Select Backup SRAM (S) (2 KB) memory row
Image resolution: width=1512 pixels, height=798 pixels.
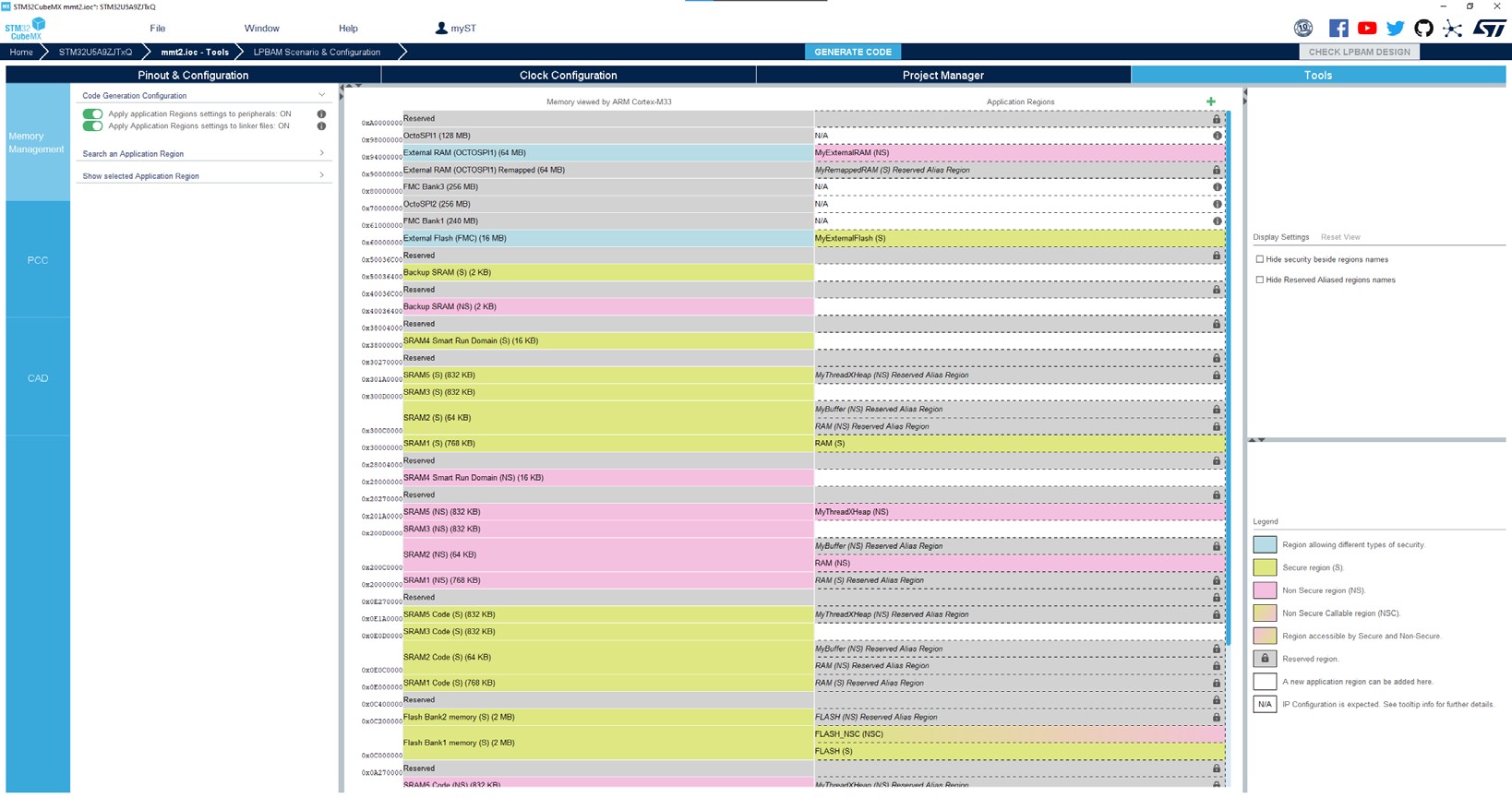point(608,273)
